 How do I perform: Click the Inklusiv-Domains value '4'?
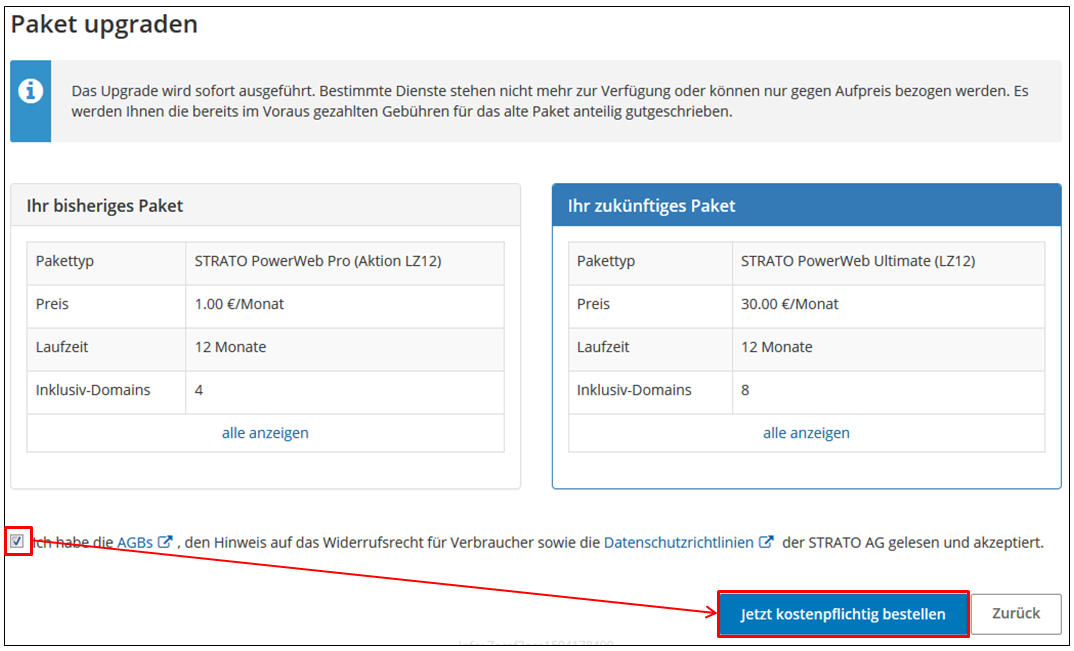click(x=199, y=391)
